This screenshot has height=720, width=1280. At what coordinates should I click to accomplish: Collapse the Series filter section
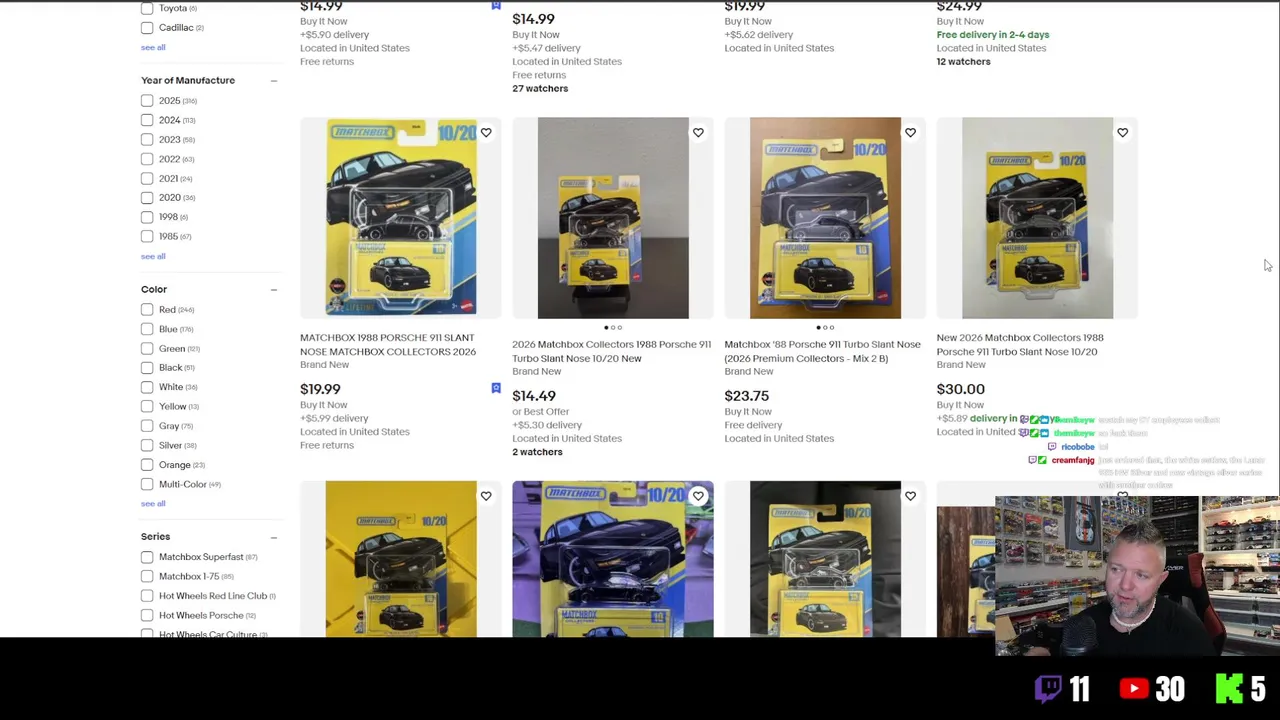click(273, 537)
